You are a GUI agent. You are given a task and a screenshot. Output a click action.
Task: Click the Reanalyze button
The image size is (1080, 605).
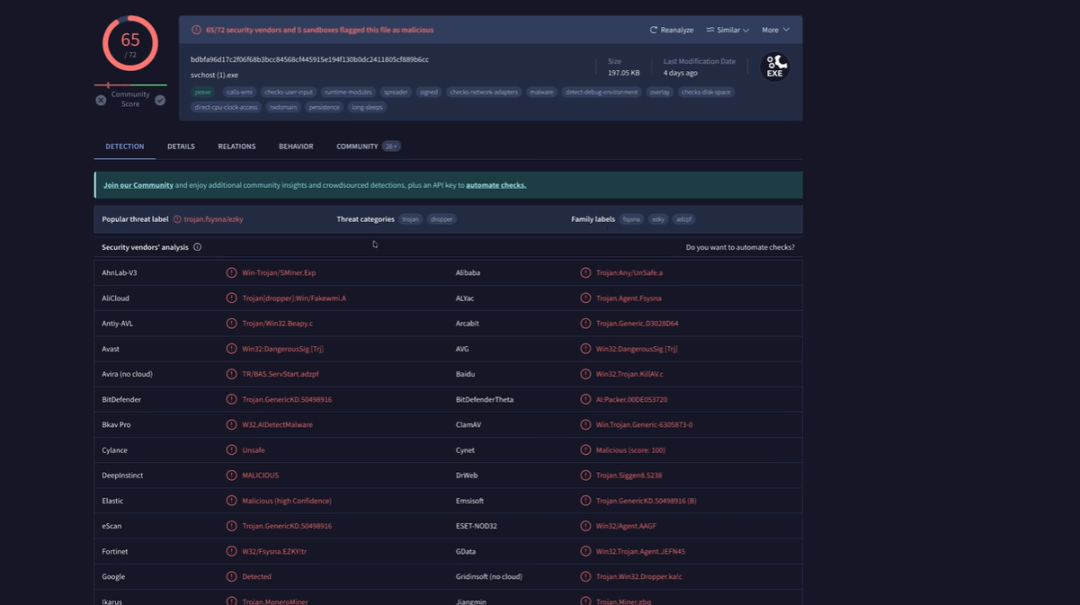click(672, 30)
